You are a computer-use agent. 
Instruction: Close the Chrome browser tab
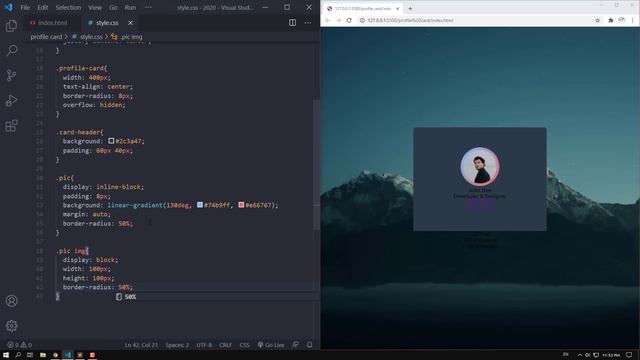pos(398,8)
